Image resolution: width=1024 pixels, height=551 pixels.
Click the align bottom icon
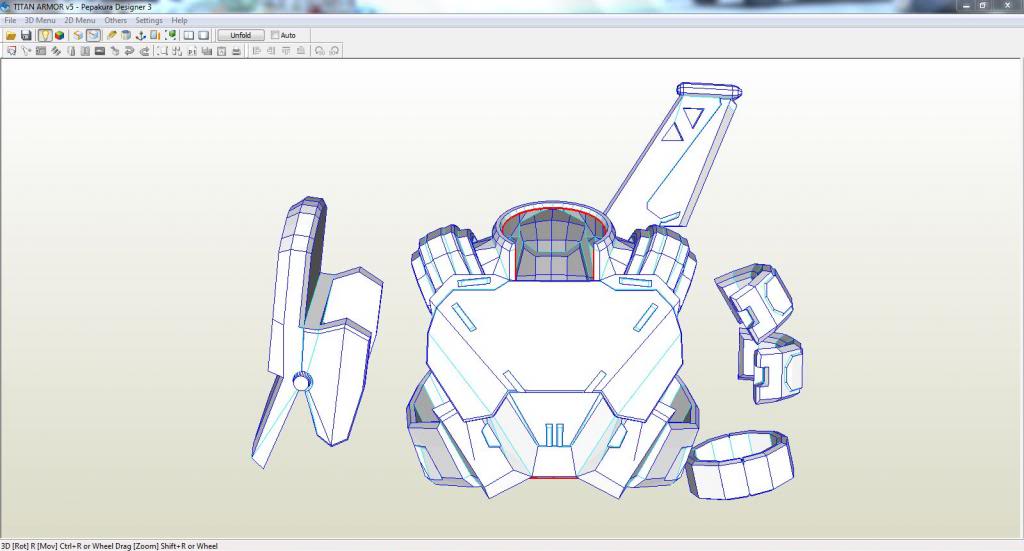click(x=300, y=50)
